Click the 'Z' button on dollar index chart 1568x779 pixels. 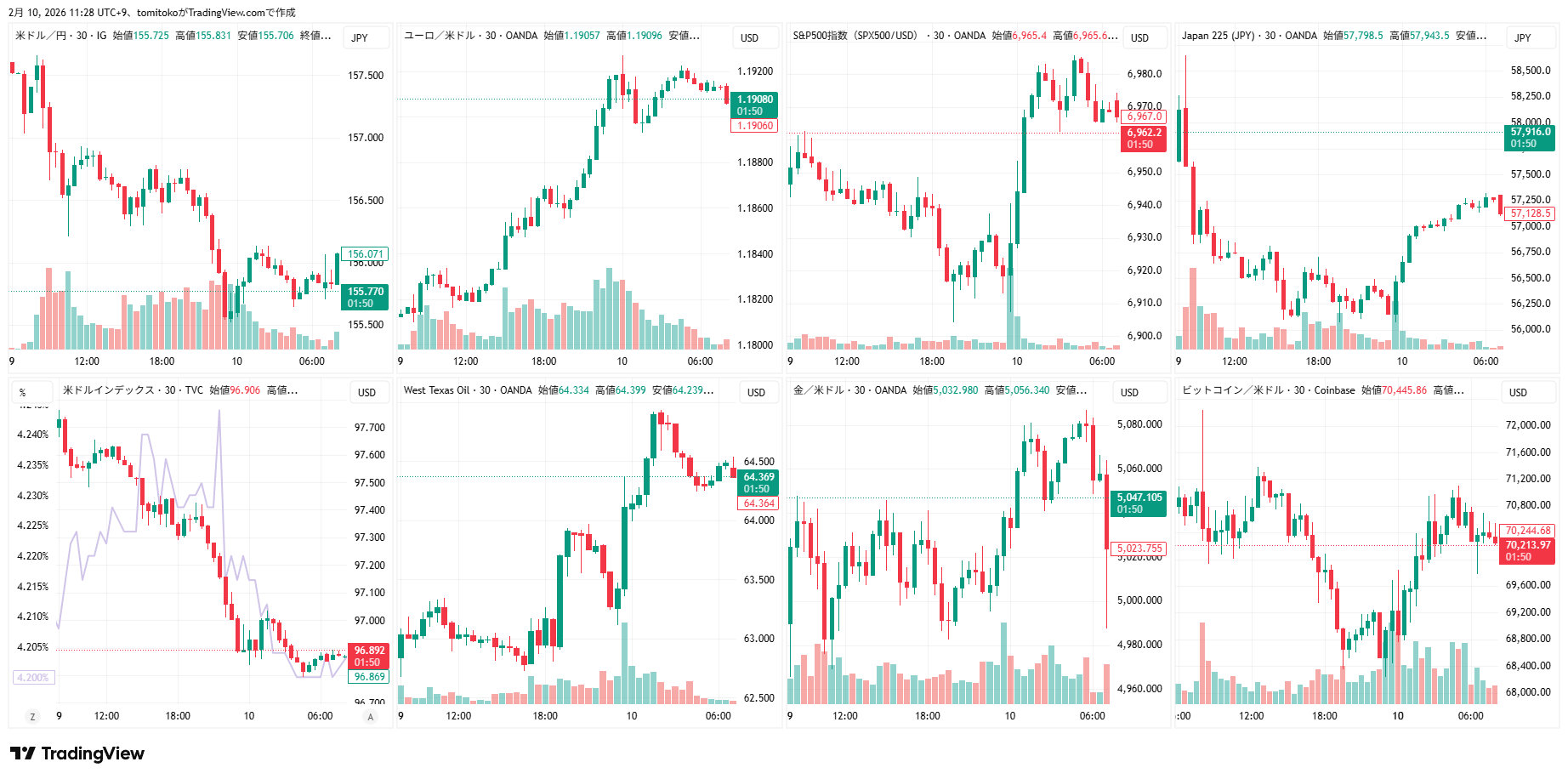click(x=33, y=717)
